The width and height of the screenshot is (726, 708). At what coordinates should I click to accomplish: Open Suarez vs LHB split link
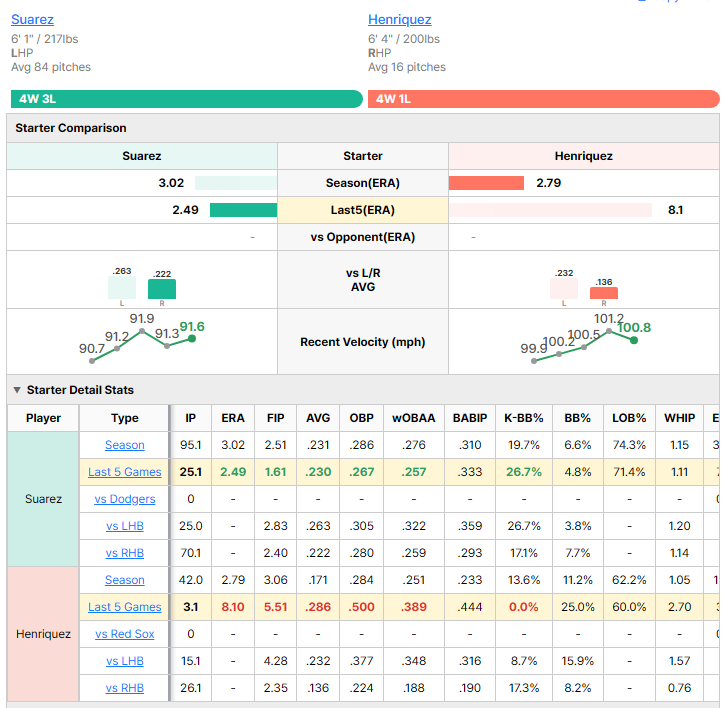click(125, 526)
